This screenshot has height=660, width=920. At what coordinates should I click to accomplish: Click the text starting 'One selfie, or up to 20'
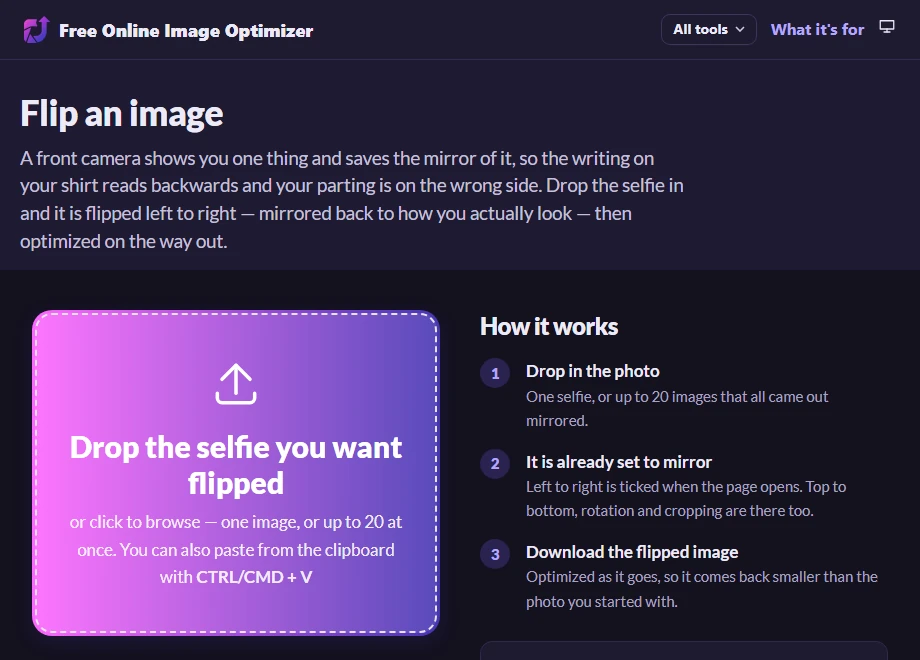(x=677, y=408)
